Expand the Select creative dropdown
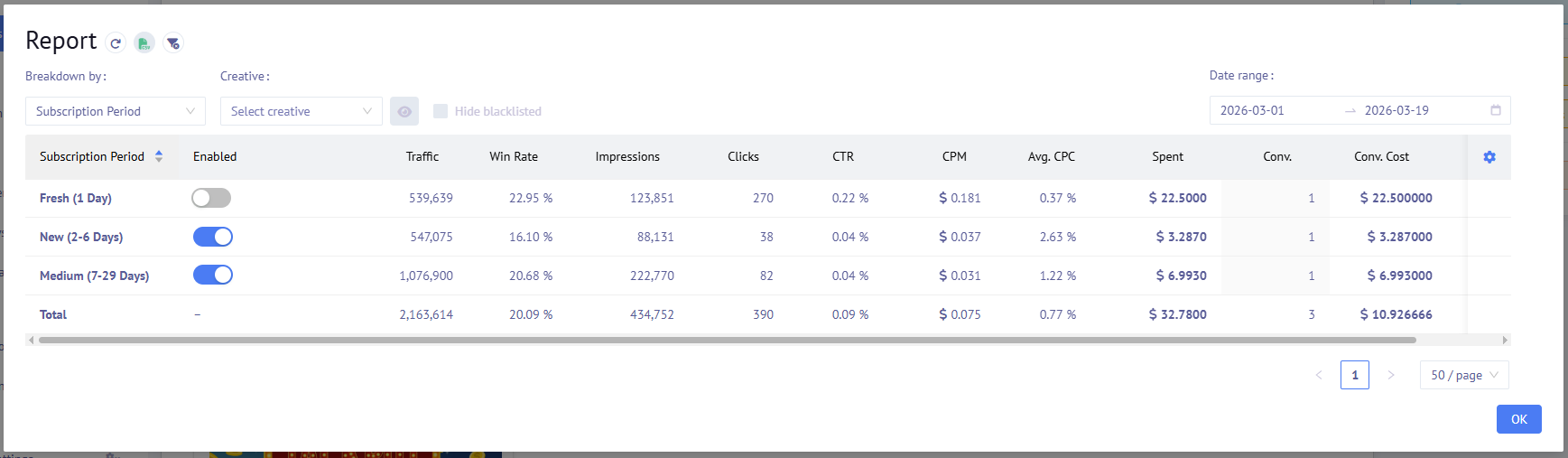Viewport: 1568px width, 458px height. pos(301,111)
